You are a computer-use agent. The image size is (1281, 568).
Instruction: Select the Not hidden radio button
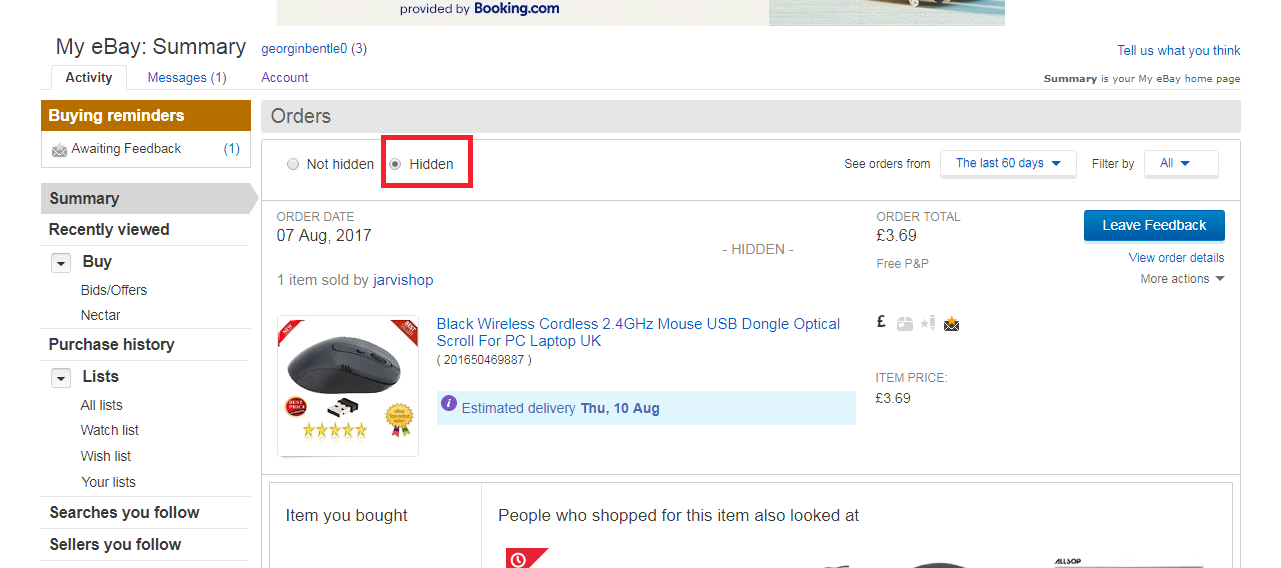click(293, 164)
